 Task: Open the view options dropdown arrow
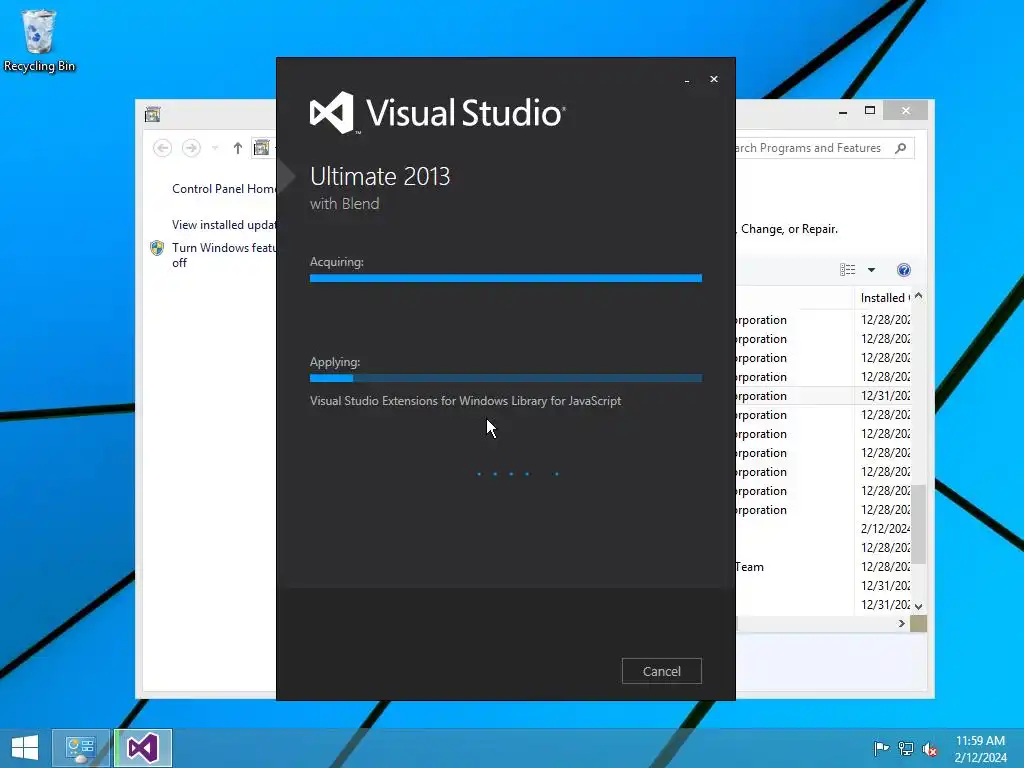[871, 270]
